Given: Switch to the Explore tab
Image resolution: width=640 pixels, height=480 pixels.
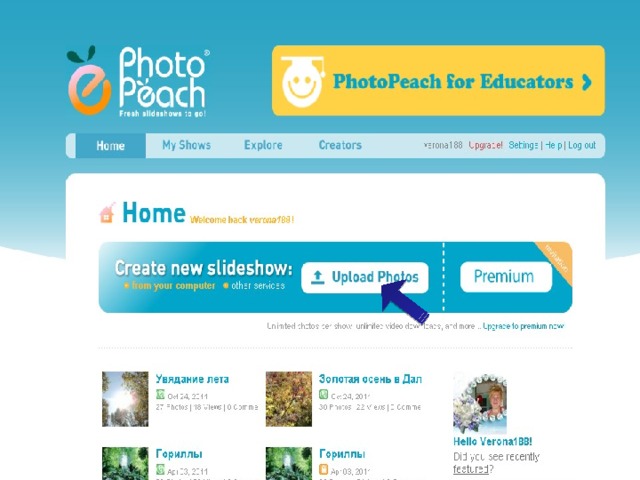Looking at the screenshot, I should coord(263,145).
